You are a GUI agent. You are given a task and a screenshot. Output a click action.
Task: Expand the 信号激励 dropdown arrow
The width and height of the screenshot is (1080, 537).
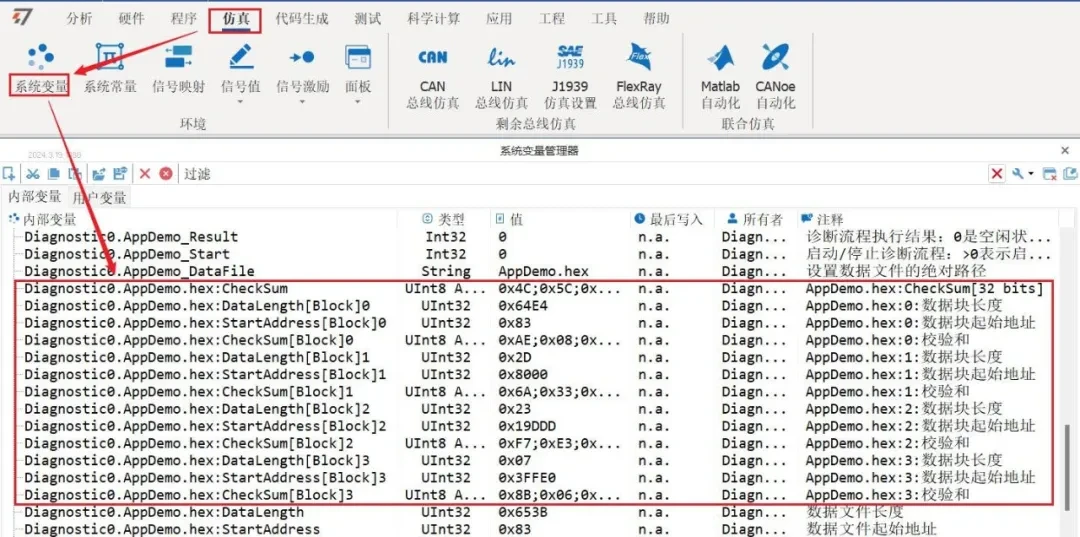coord(302,103)
